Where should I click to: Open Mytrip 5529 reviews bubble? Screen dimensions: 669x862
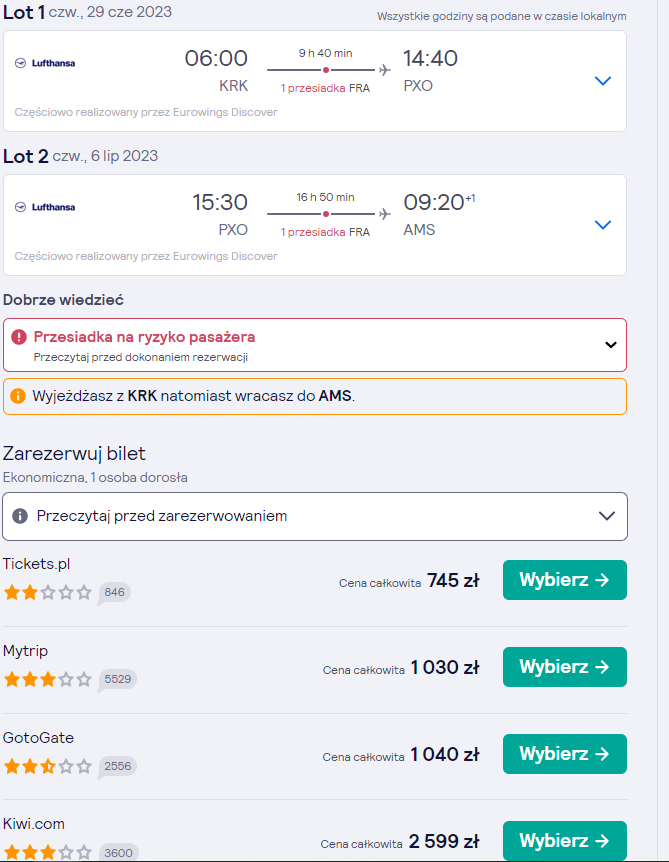click(x=117, y=680)
